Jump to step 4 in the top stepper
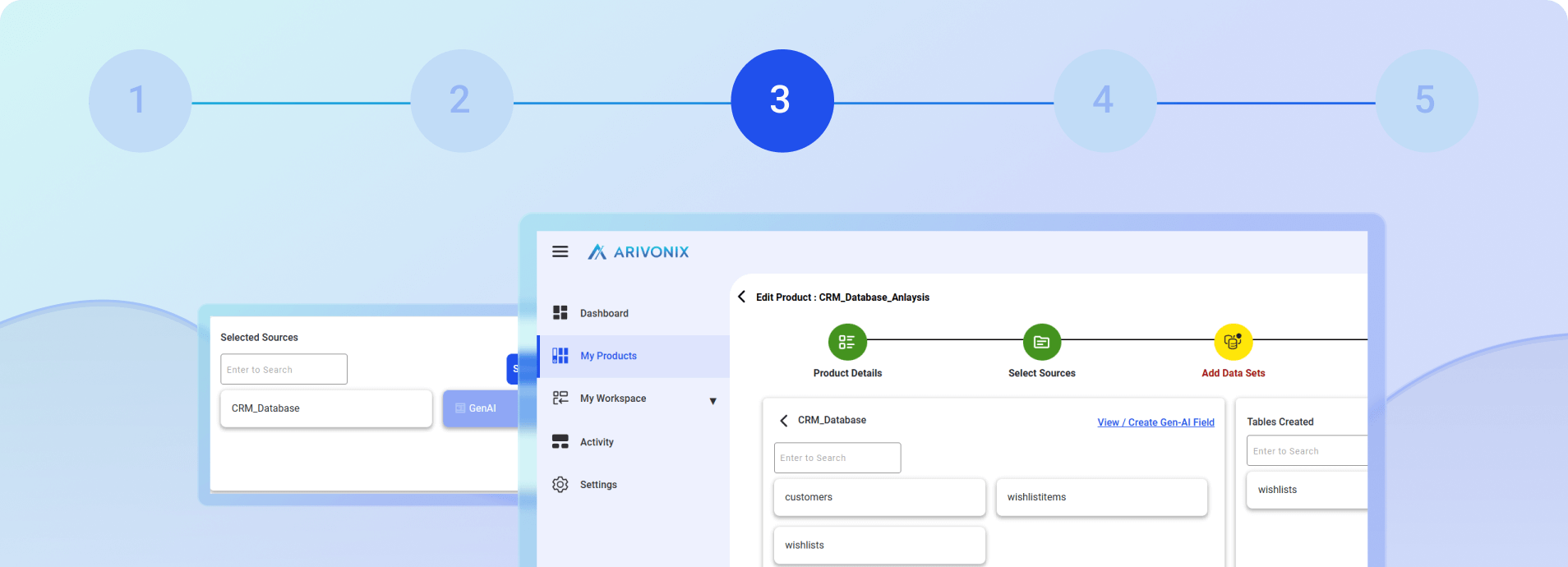Image resolution: width=1568 pixels, height=567 pixels. coord(1105,101)
